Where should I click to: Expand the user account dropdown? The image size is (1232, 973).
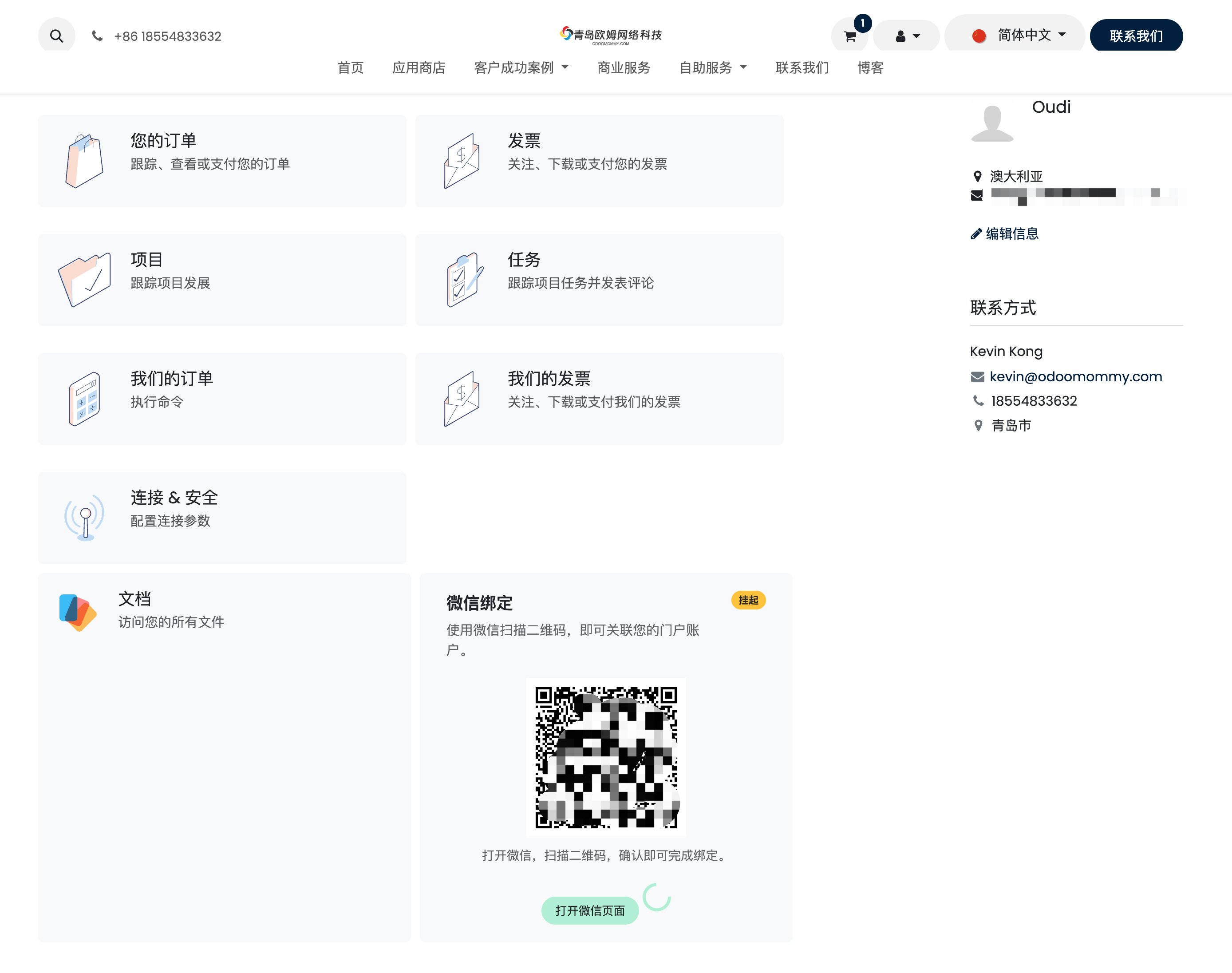point(907,36)
